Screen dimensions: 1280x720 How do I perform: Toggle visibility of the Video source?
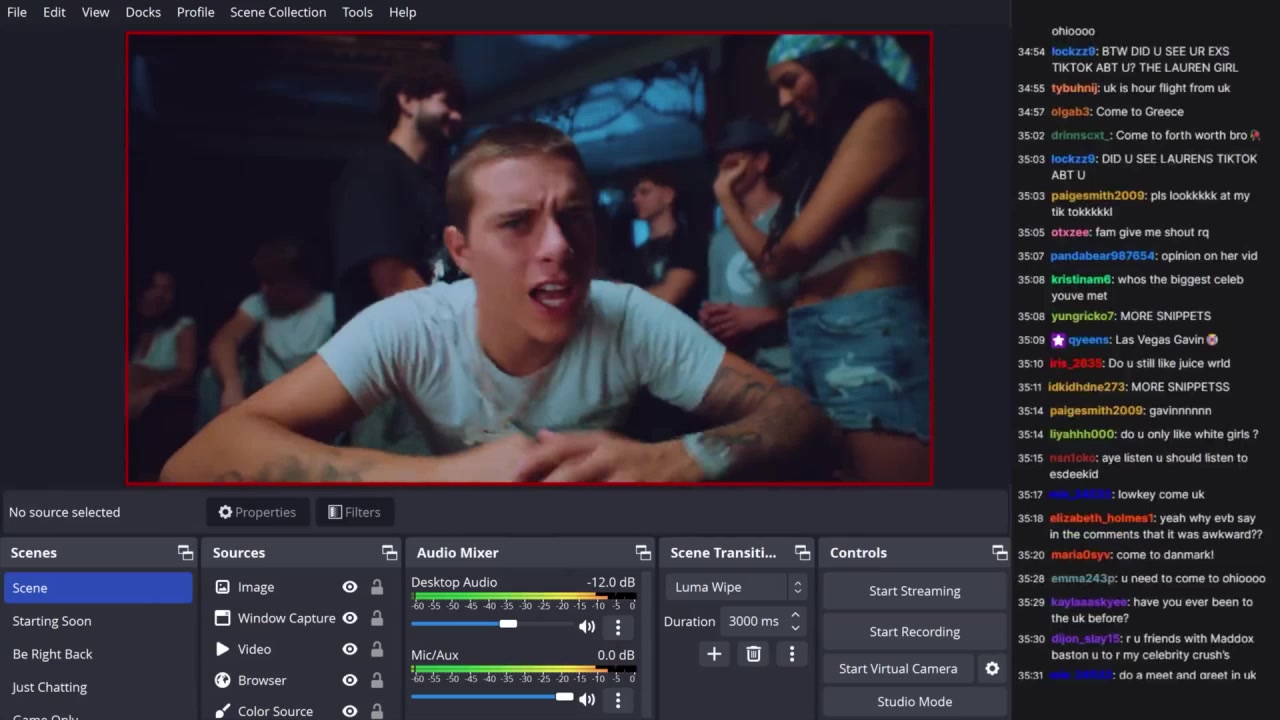point(350,650)
